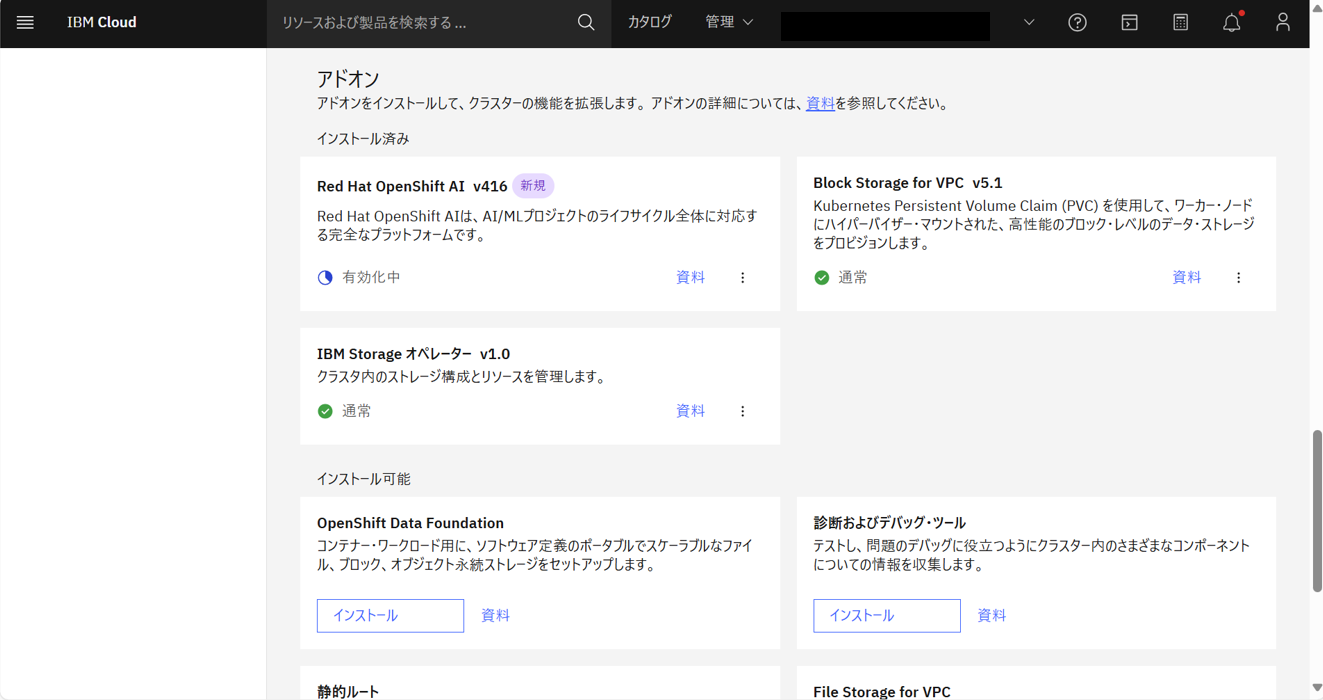Open the 管理 dropdown menu
1323x700 pixels.
[x=729, y=22]
